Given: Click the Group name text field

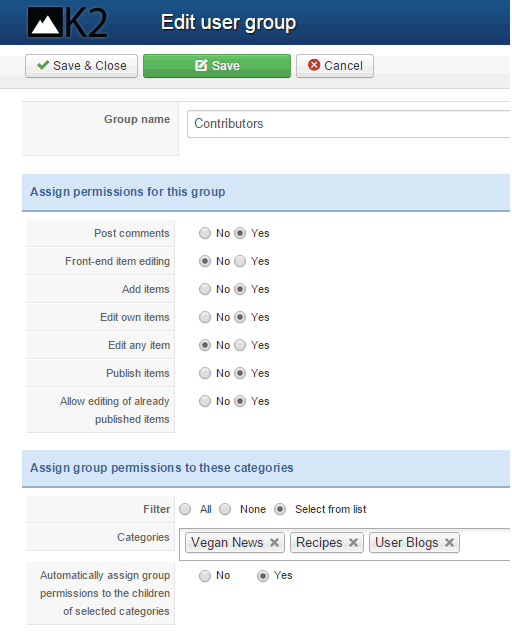Looking at the screenshot, I should pyautogui.click(x=349, y=124).
